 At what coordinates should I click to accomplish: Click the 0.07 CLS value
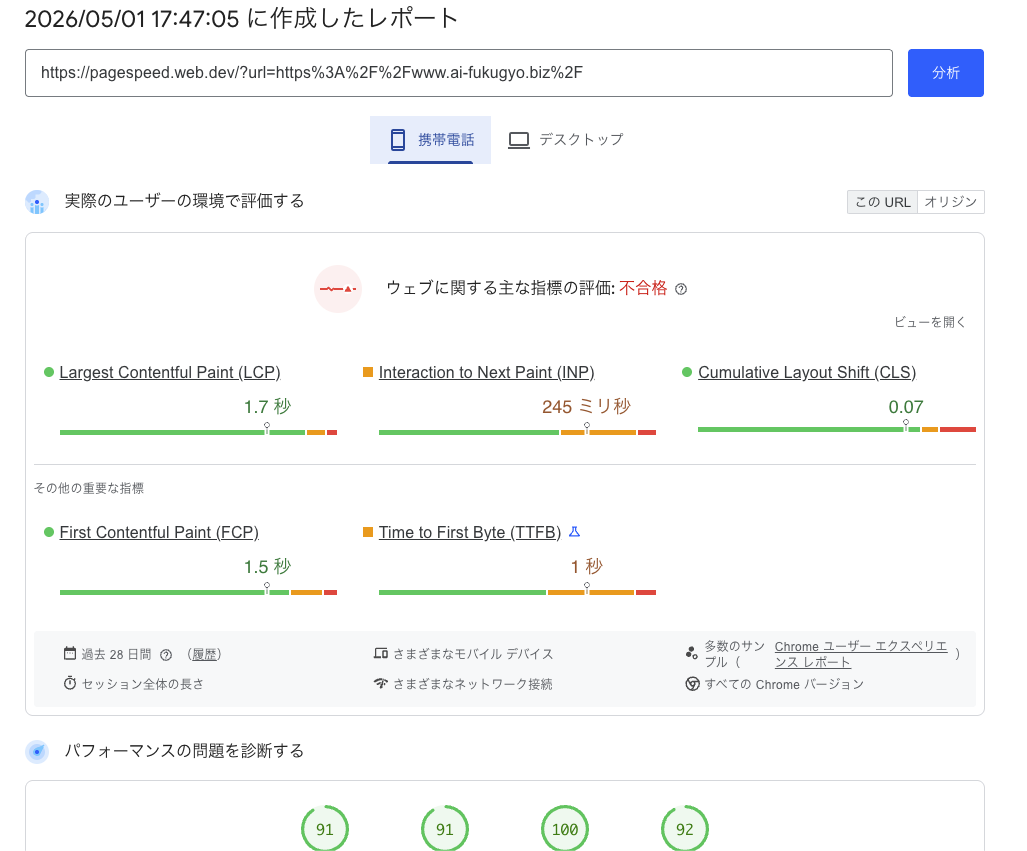(906, 407)
